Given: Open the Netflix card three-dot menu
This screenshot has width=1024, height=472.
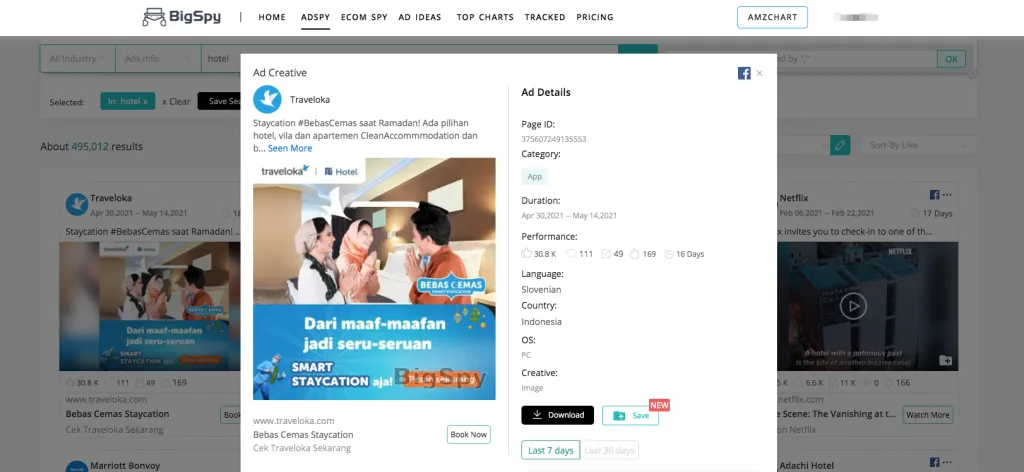Looking at the screenshot, I should point(946,194).
